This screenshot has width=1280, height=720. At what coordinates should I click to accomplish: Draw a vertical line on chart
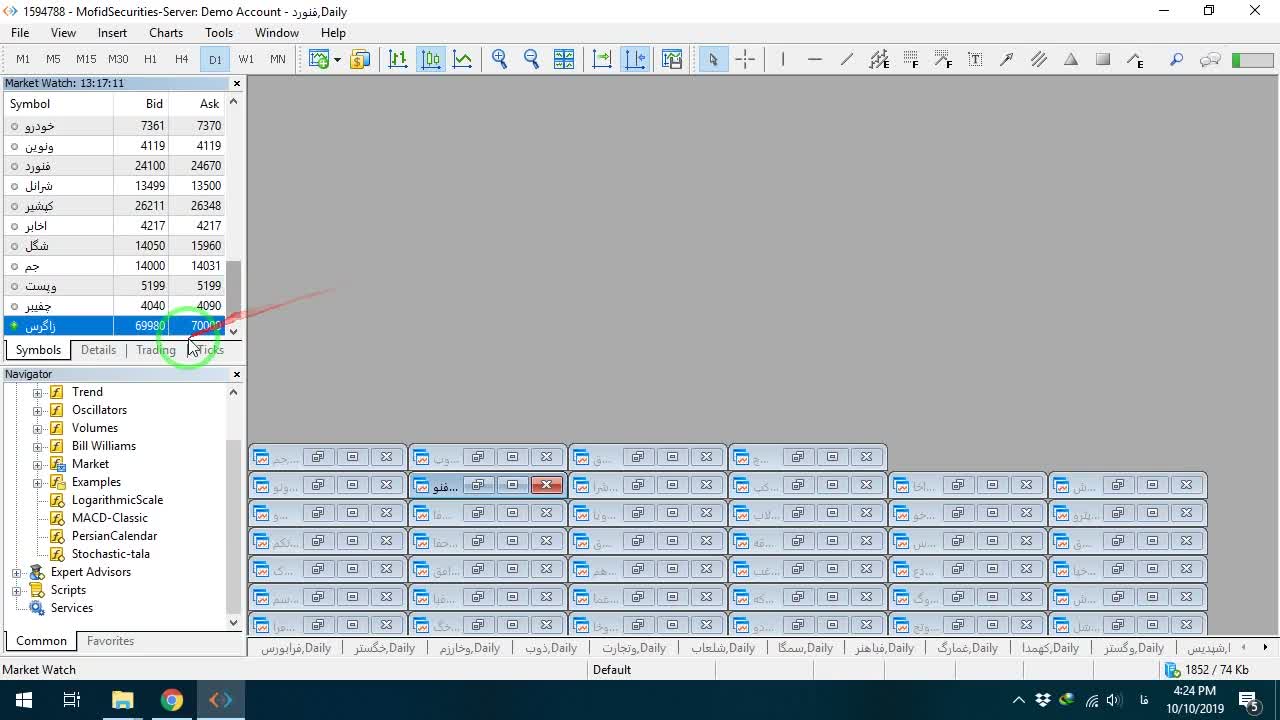click(783, 59)
